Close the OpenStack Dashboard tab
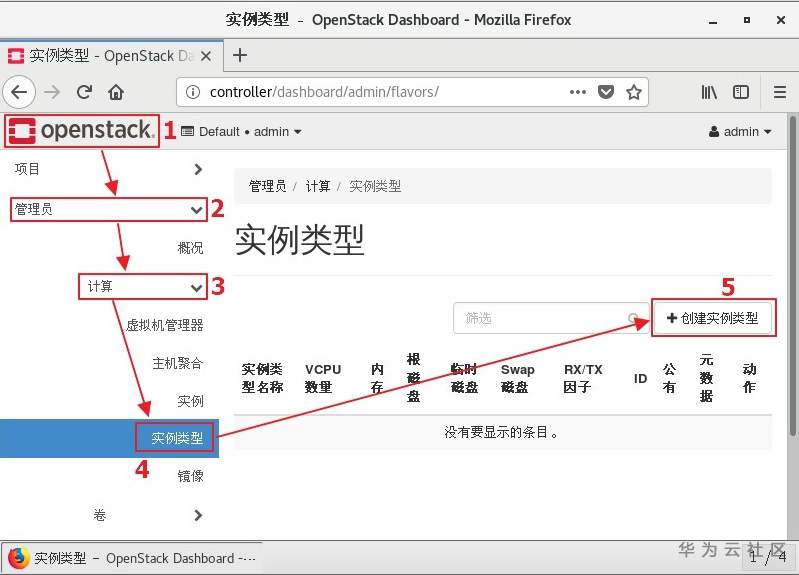Screen dimensions: 799x575 (206, 56)
